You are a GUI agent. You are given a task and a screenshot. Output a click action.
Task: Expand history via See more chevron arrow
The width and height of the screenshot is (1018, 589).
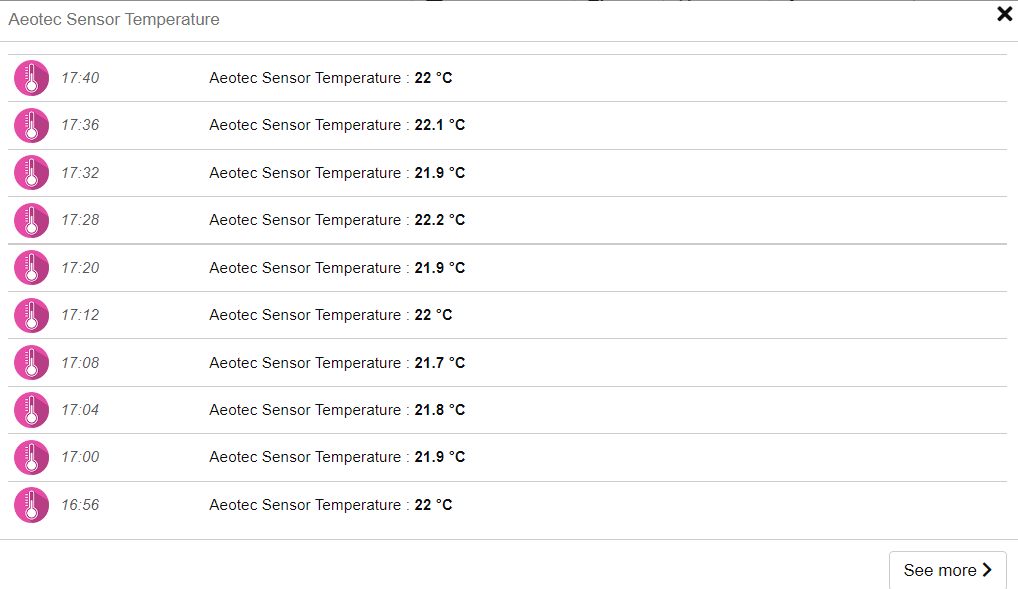(x=987, y=570)
